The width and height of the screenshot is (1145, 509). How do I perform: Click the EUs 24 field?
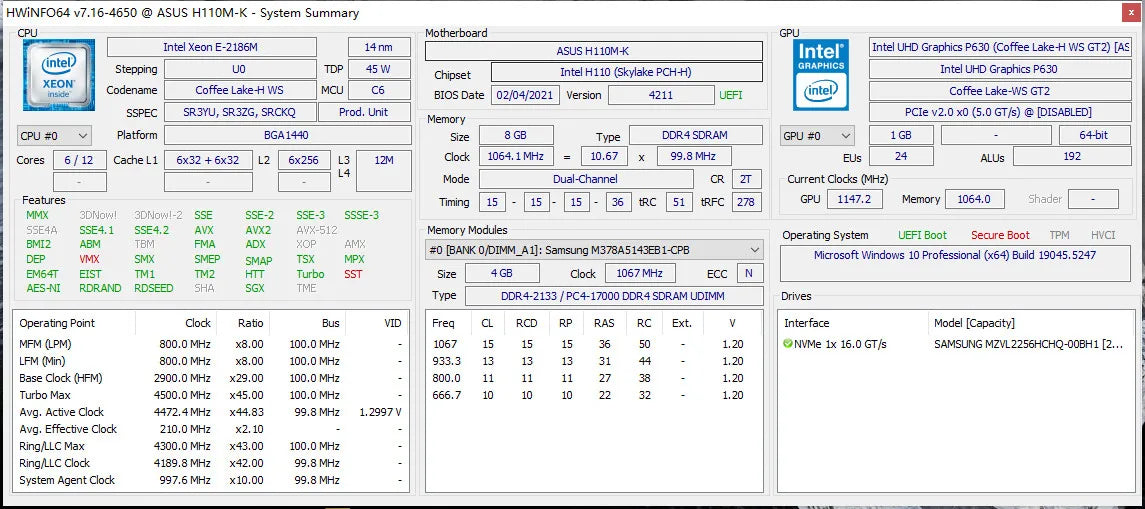(900, 156)
